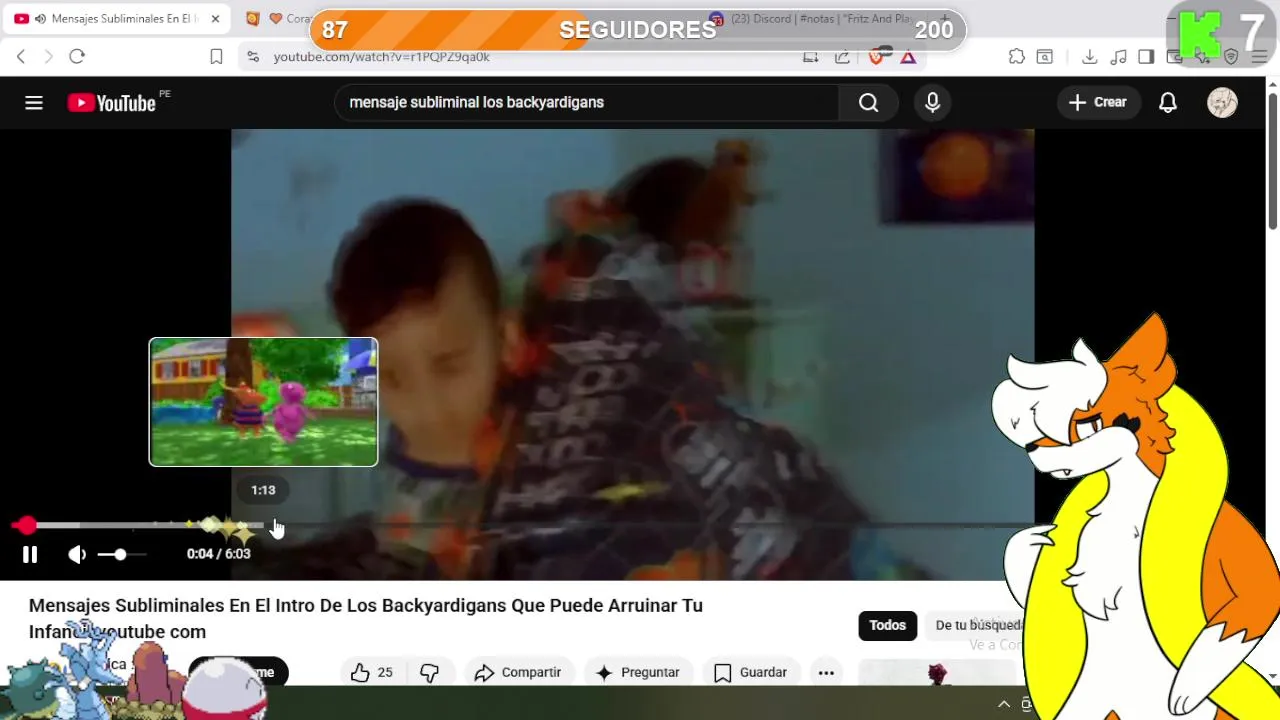Open browser downloads icon
Viewport: 1280px width, 720px height.
click(x=1090, y=57)
